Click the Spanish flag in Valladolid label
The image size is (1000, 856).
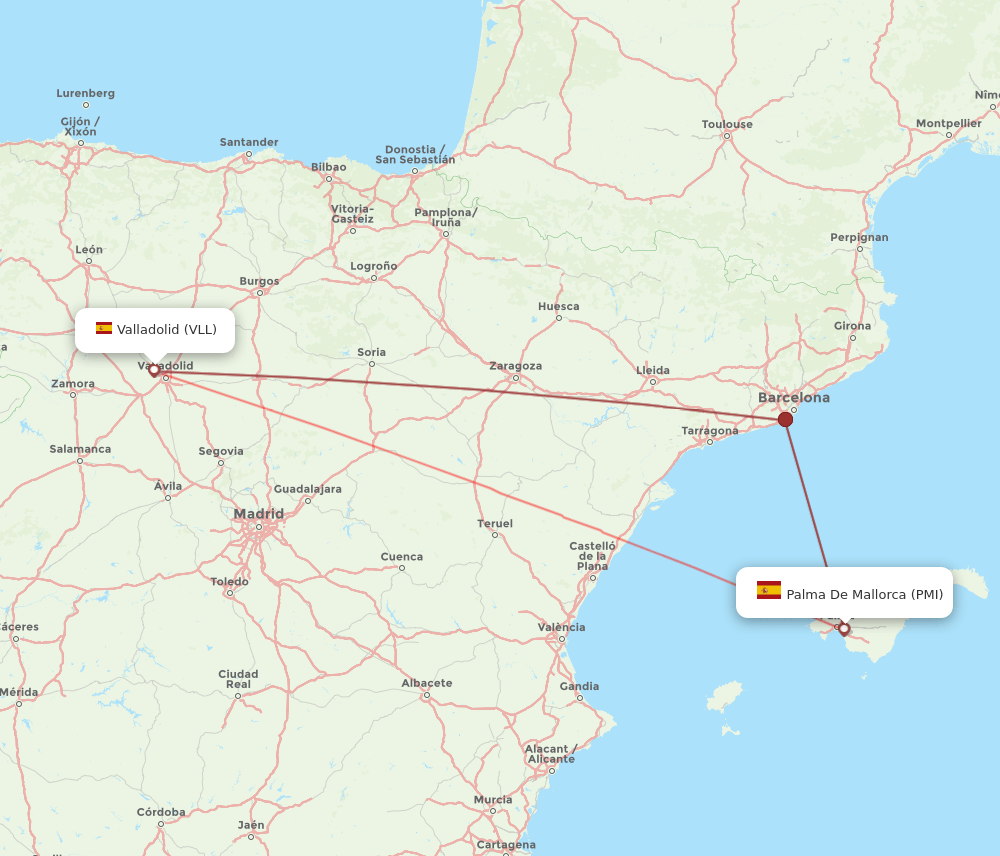pos(104,328)
